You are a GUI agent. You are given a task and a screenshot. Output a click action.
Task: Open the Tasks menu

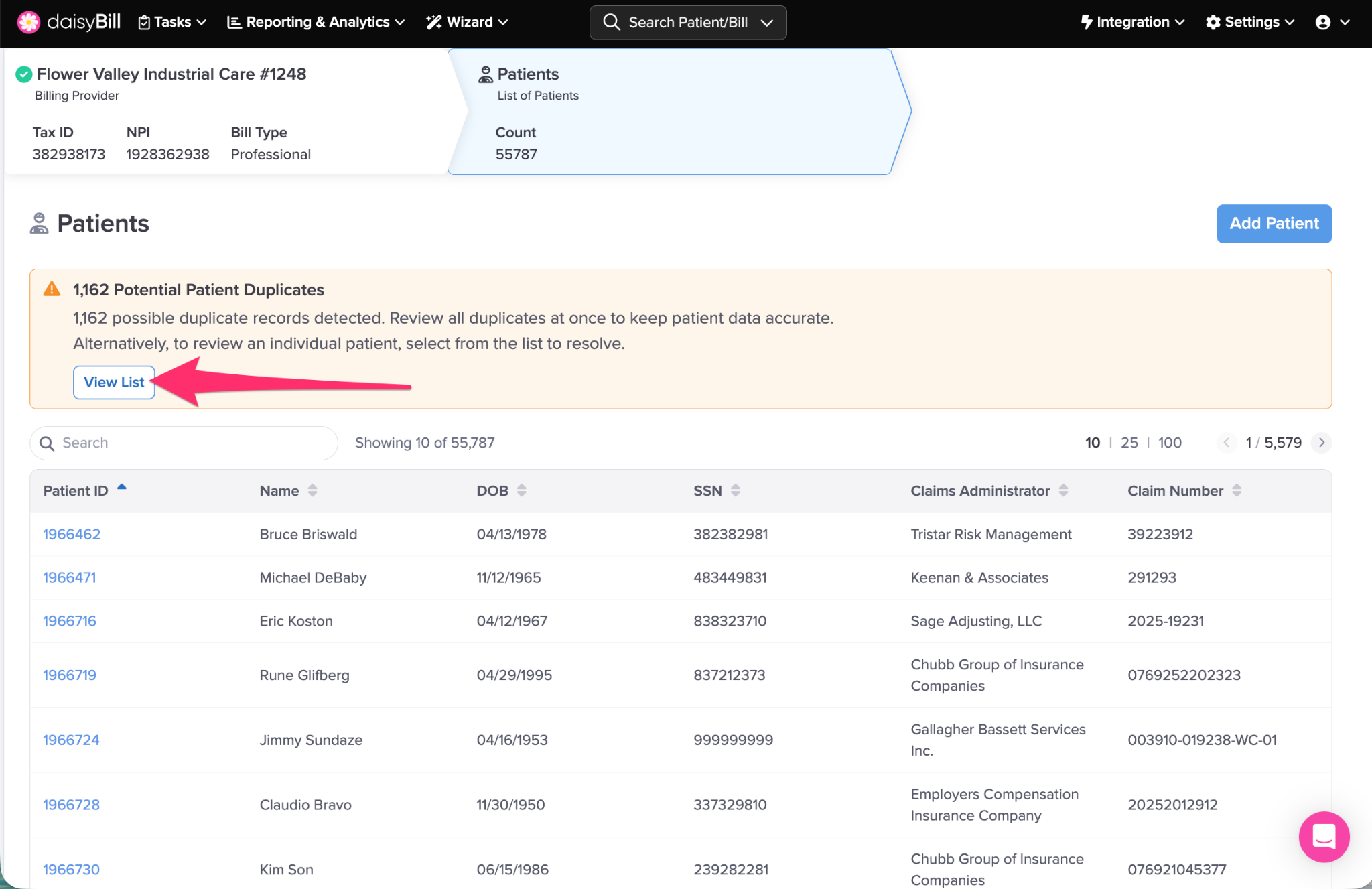click(171, 22)
